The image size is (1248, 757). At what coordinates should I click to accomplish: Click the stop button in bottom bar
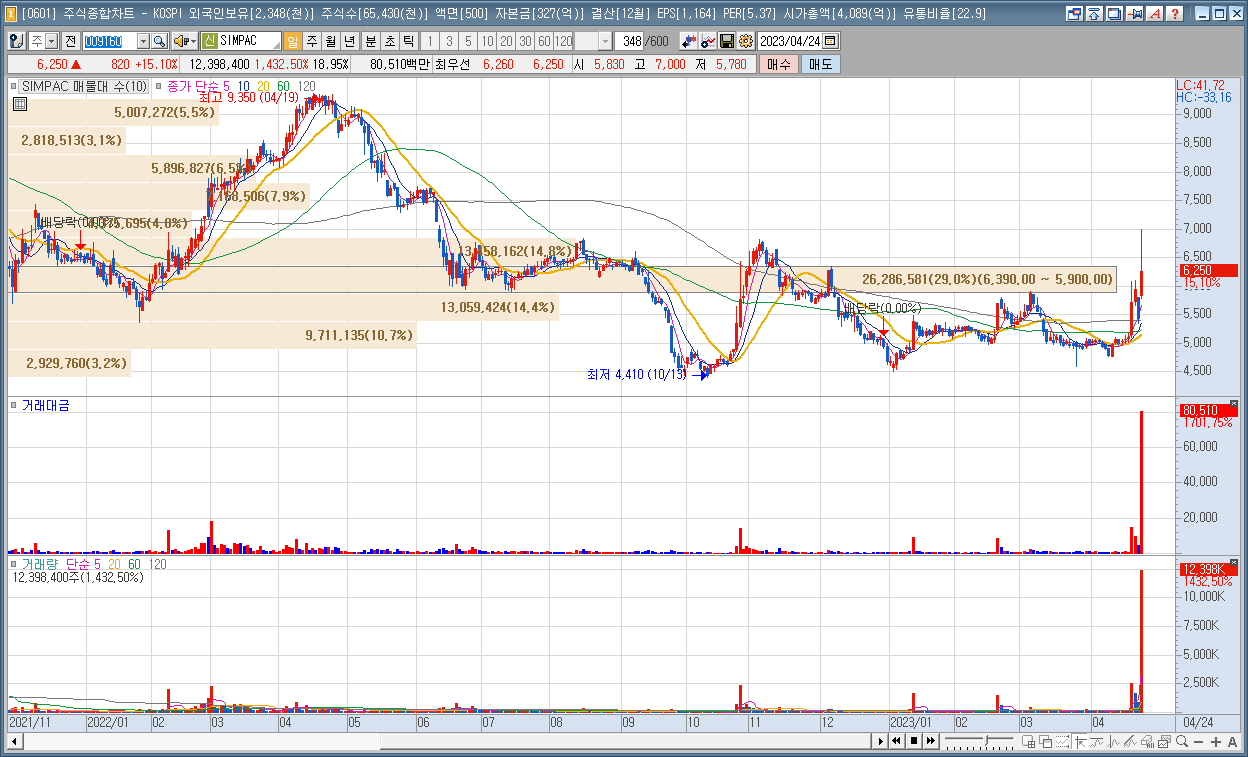[x=914, y=741]
